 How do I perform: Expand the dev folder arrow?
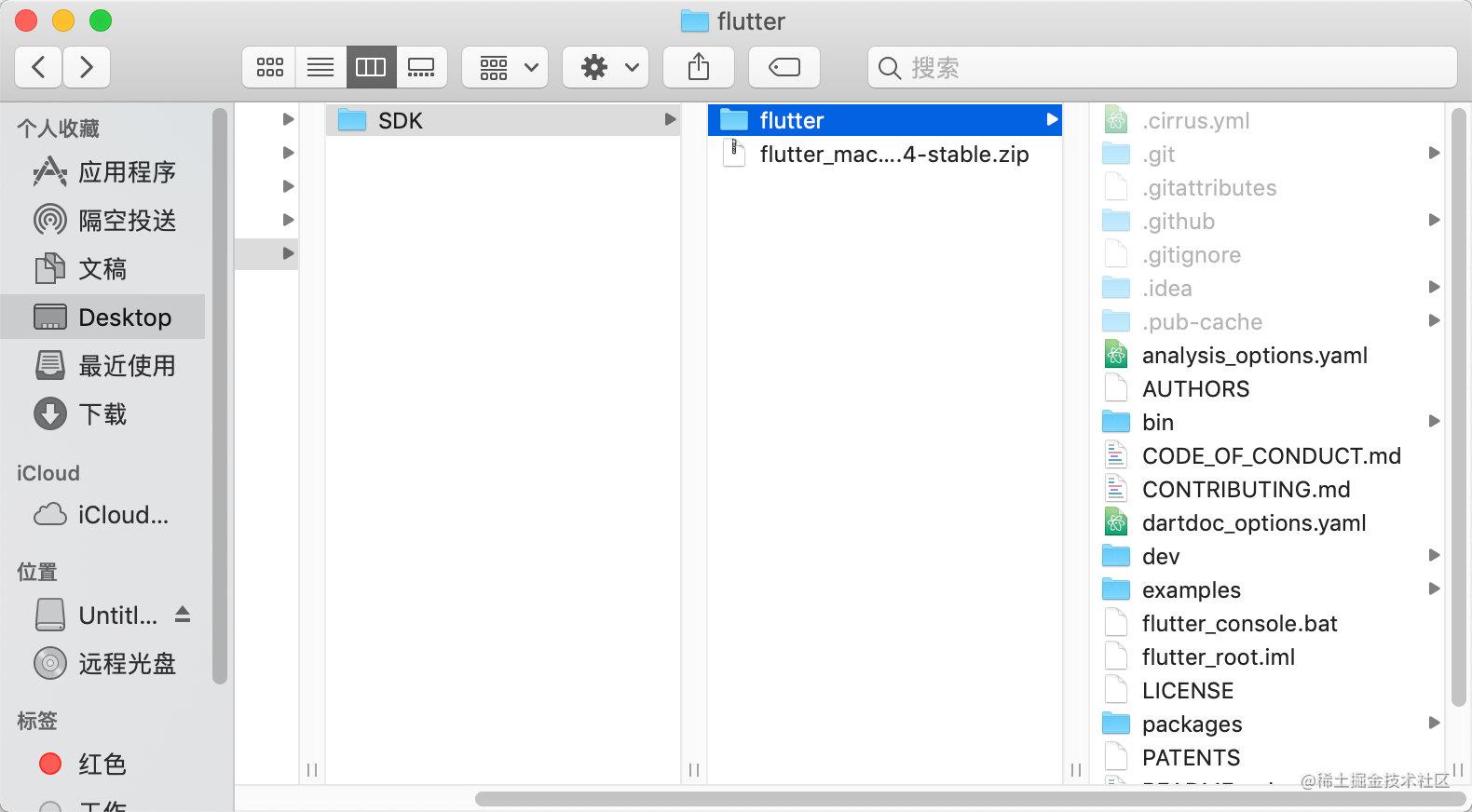coord(1434,555)
